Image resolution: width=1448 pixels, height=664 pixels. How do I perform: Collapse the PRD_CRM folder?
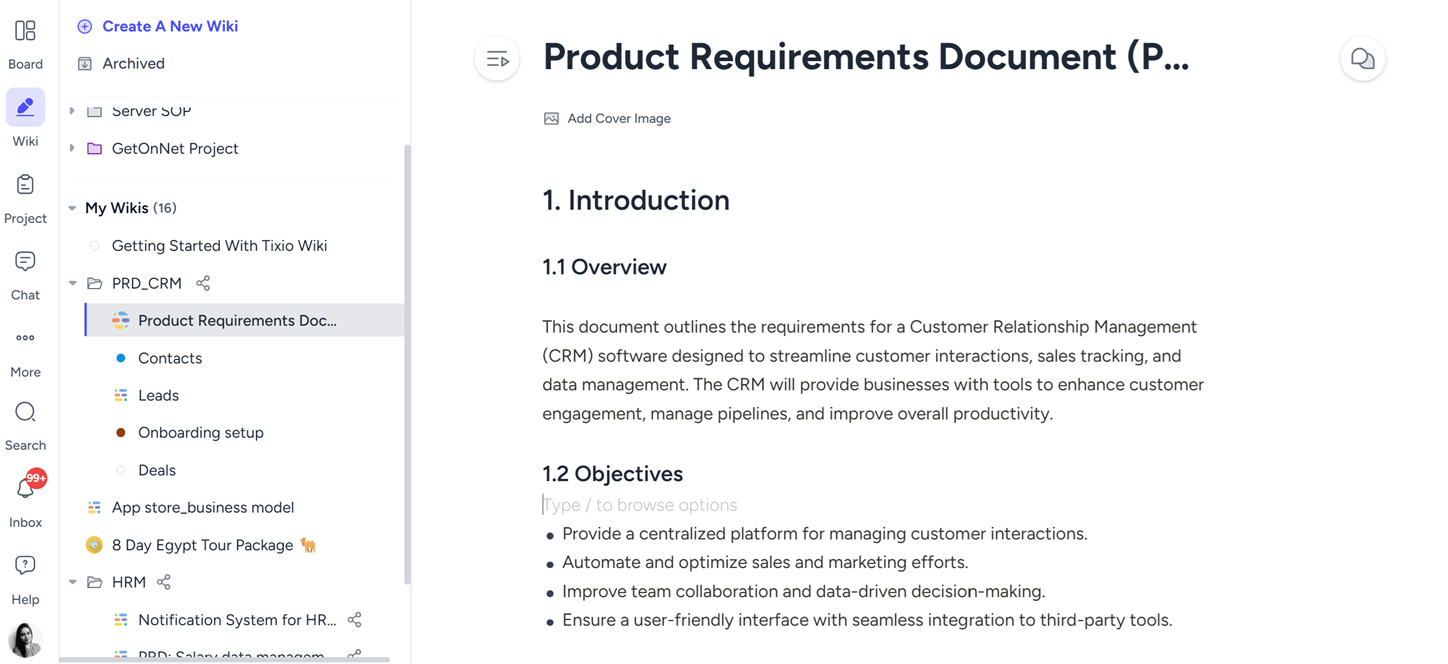pyautogui.click(x=72, y=283)
